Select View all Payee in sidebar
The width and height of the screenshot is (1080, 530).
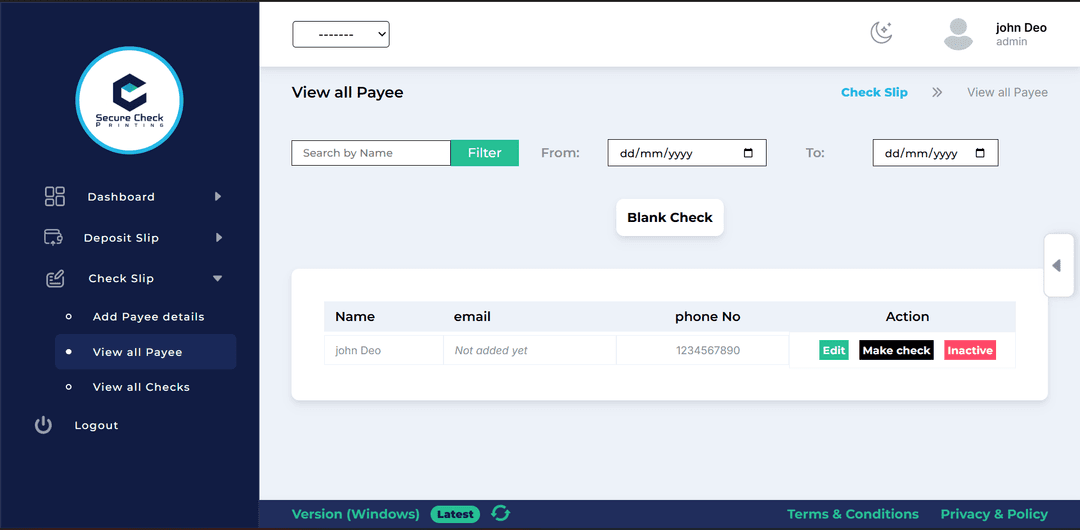[145, 352]
